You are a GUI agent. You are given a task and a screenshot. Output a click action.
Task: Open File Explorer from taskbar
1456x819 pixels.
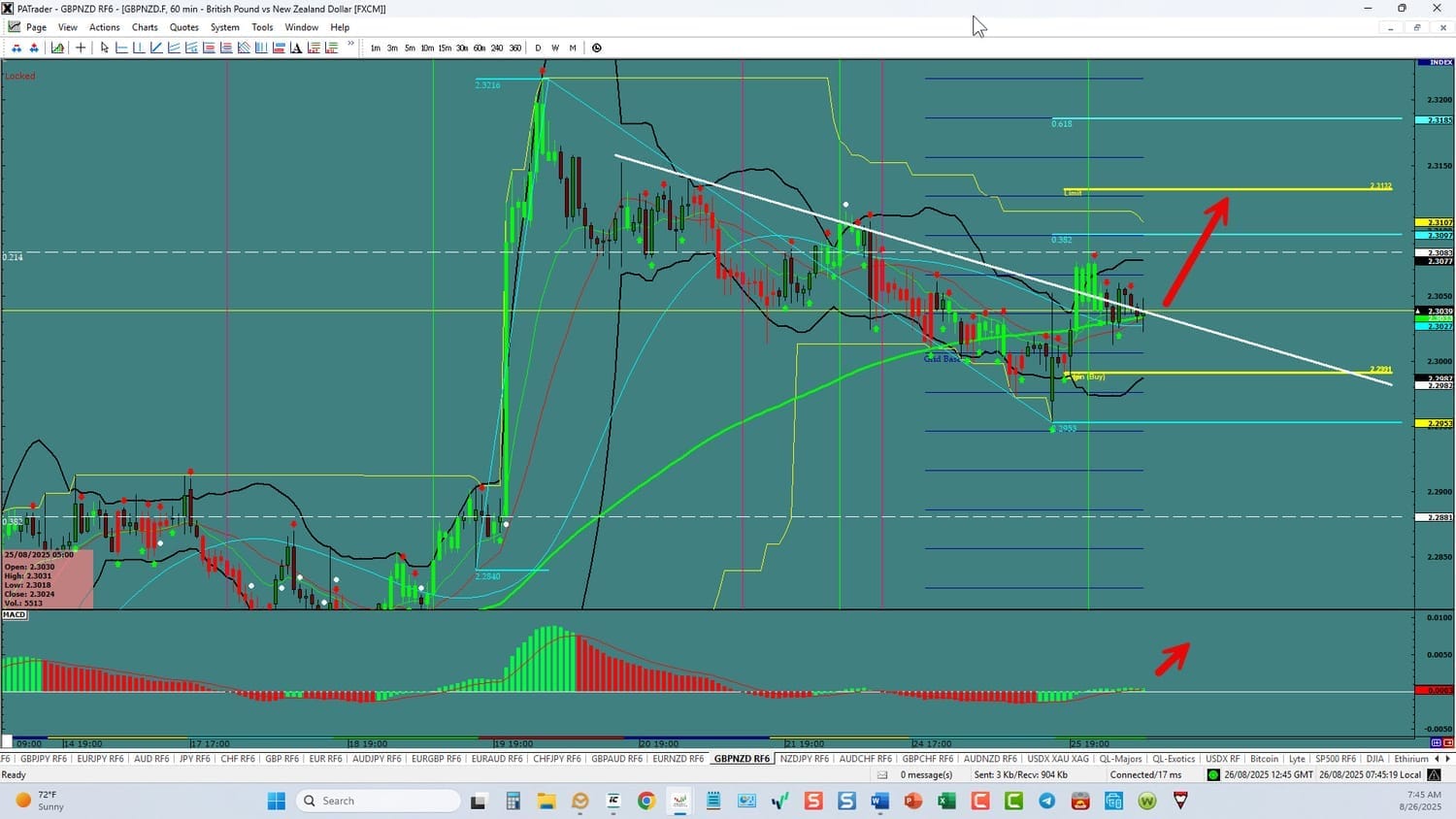[x=546, y=801]
